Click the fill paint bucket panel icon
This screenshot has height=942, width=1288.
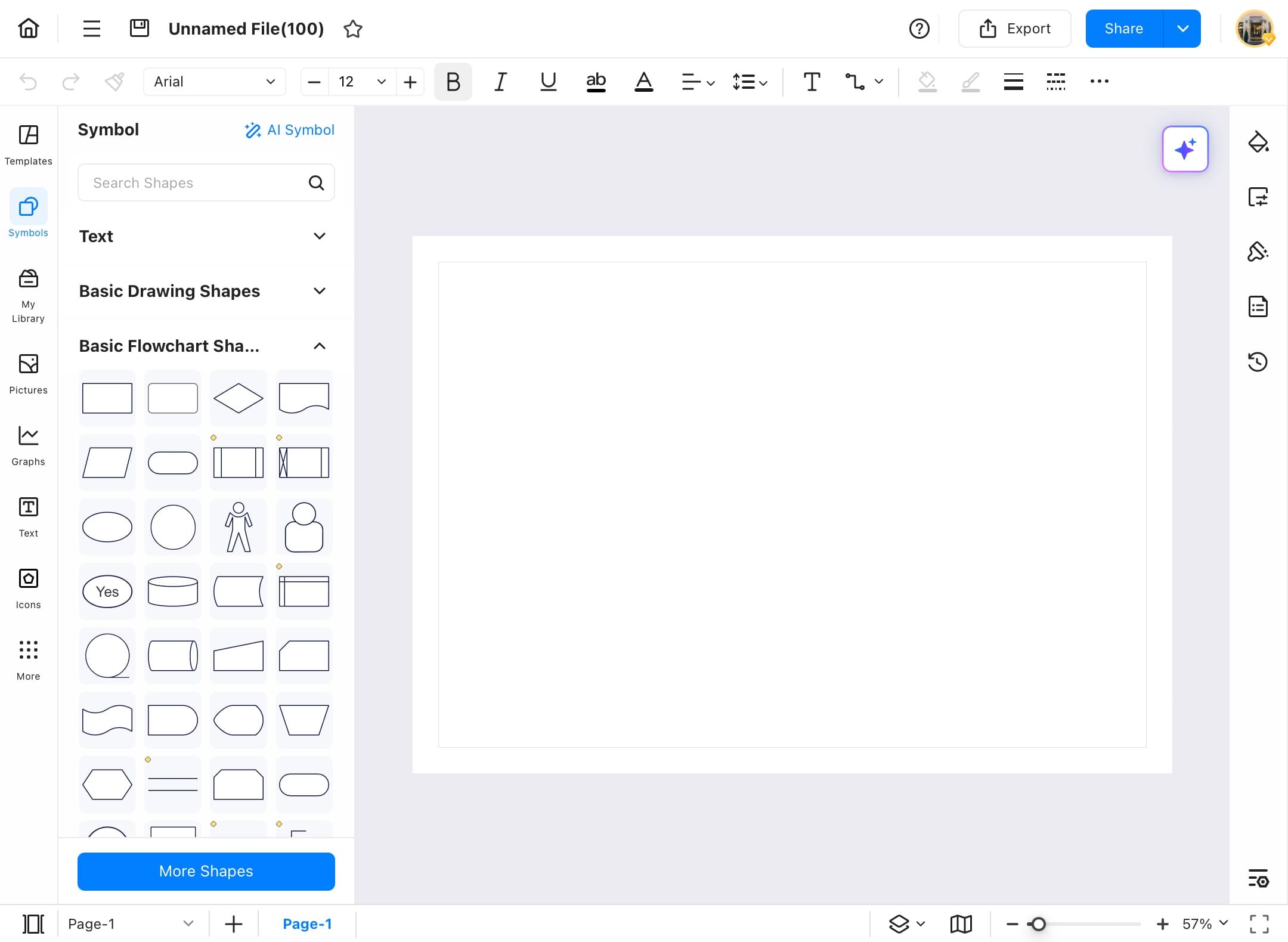[x=1258, y=142]
